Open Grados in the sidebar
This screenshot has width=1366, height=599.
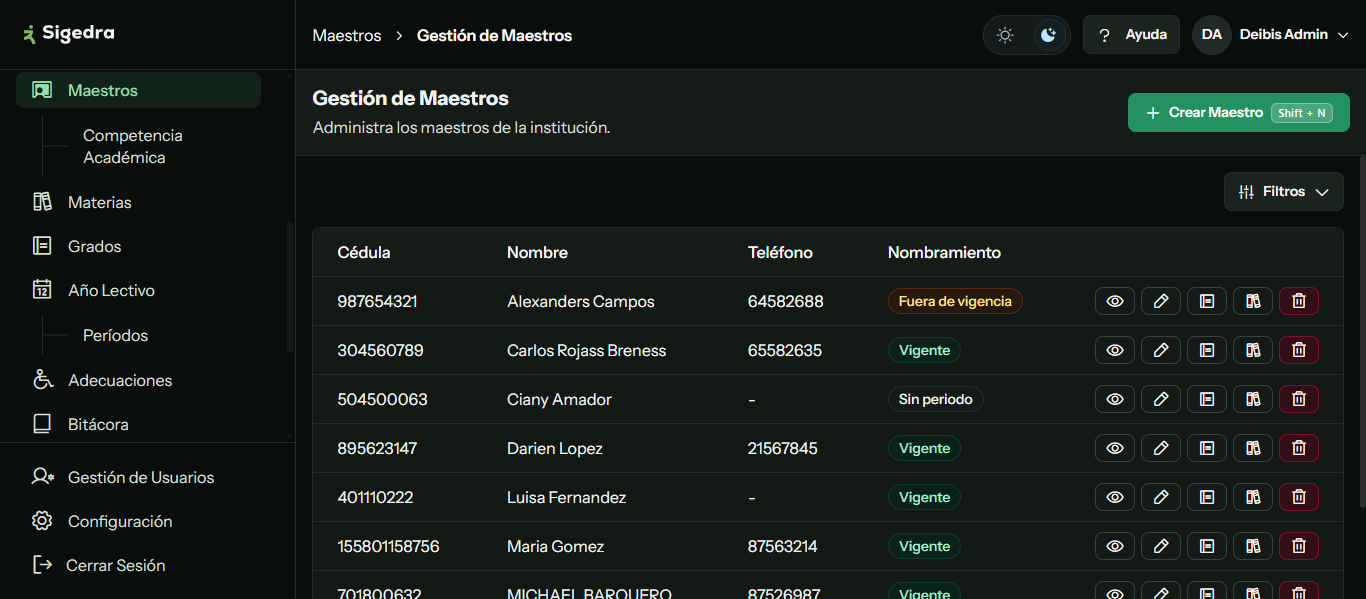coord(138,246)
